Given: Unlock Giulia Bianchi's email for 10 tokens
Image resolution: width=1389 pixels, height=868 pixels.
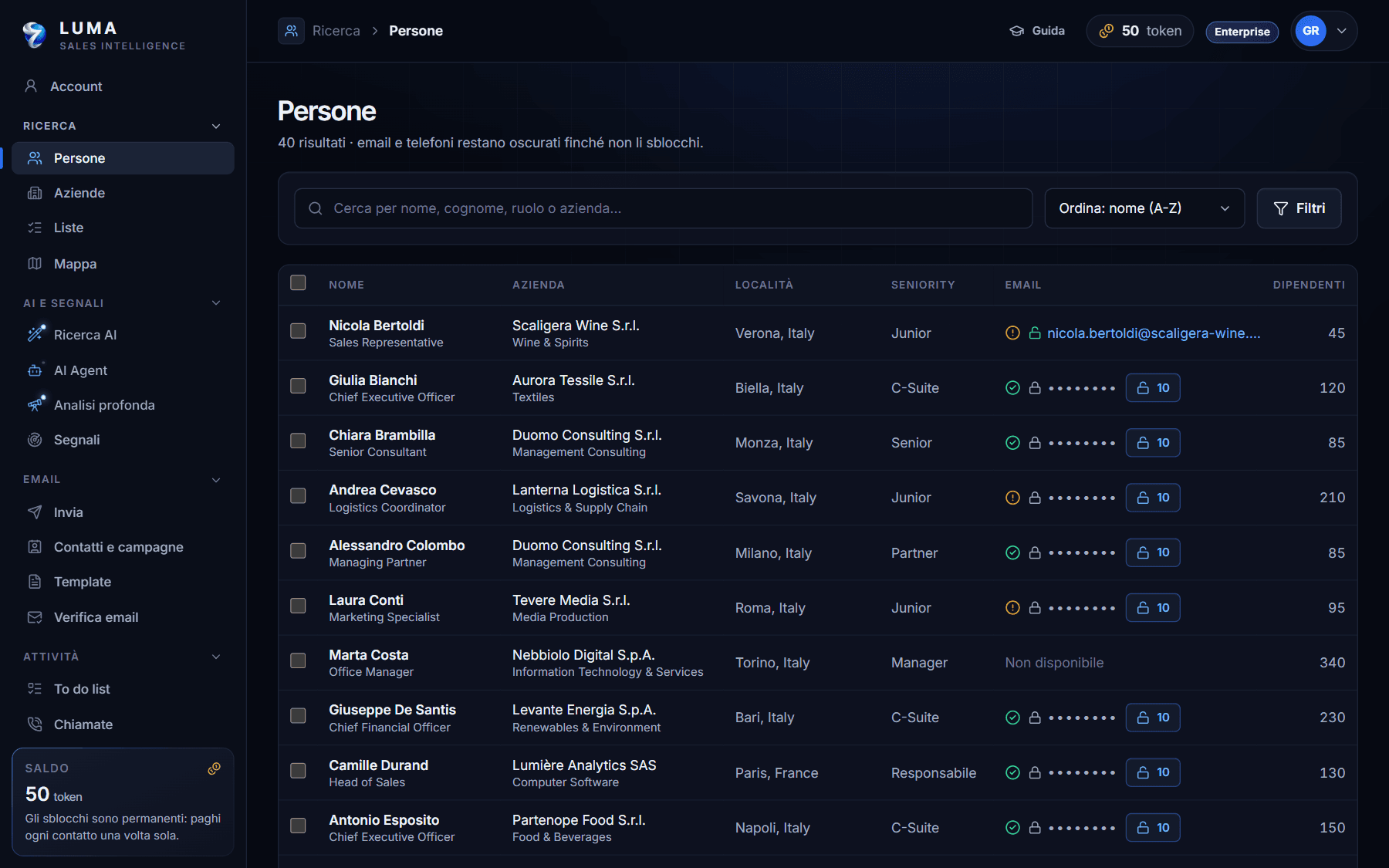Looking at the screenshot, I should [x=1153, y=388].
